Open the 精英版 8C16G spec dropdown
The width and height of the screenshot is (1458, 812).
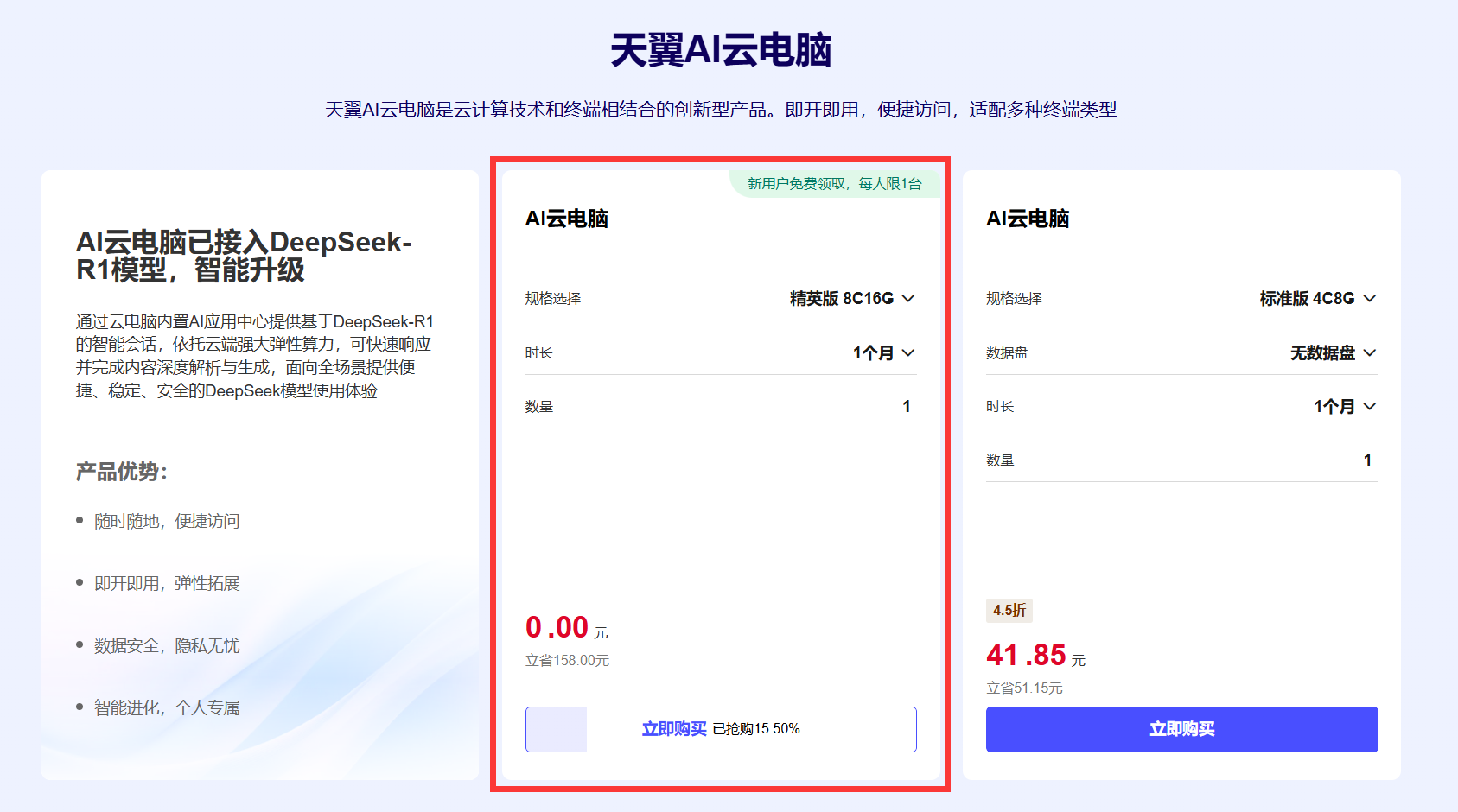(852, 298)
